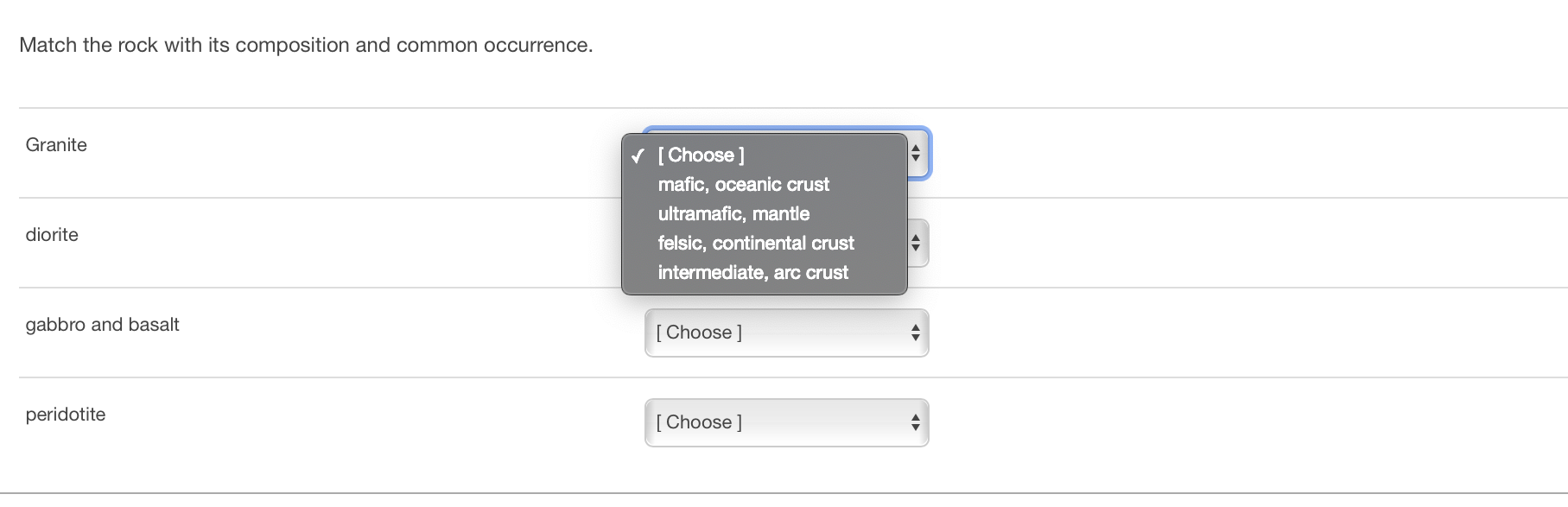This screenshot has height=507, width=1568.
Task: Pick 'felsic, continental crust' for Granite
Action: 755,244
